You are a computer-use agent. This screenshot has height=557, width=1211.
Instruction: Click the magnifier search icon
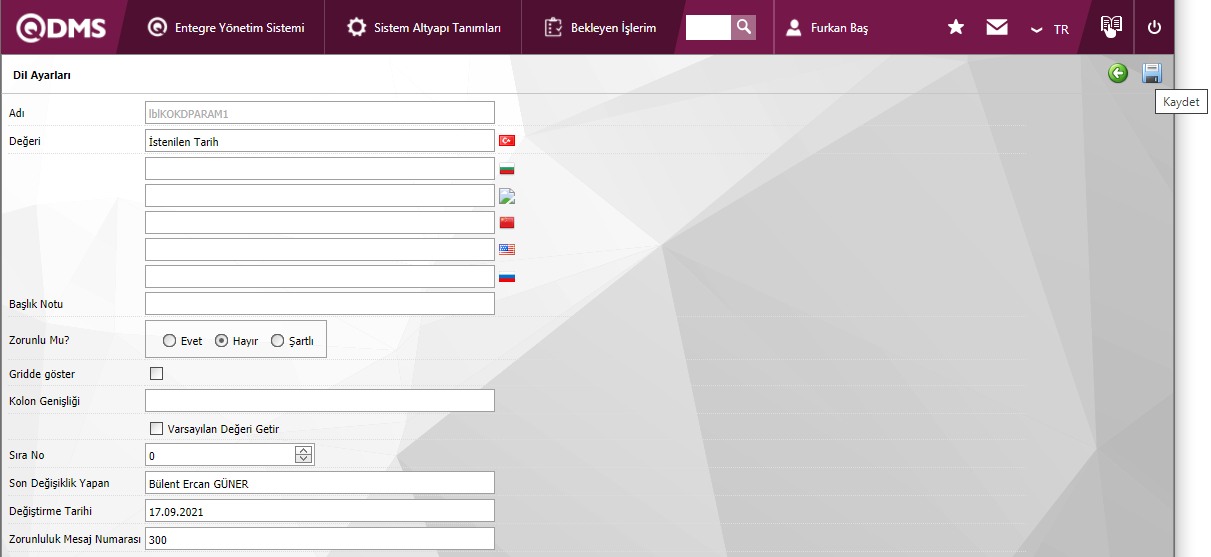743,27
